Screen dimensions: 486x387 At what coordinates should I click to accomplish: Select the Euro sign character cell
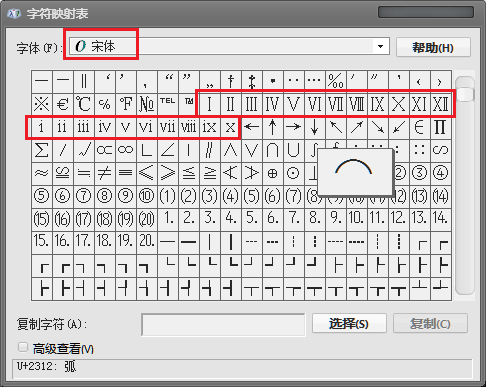63,104
